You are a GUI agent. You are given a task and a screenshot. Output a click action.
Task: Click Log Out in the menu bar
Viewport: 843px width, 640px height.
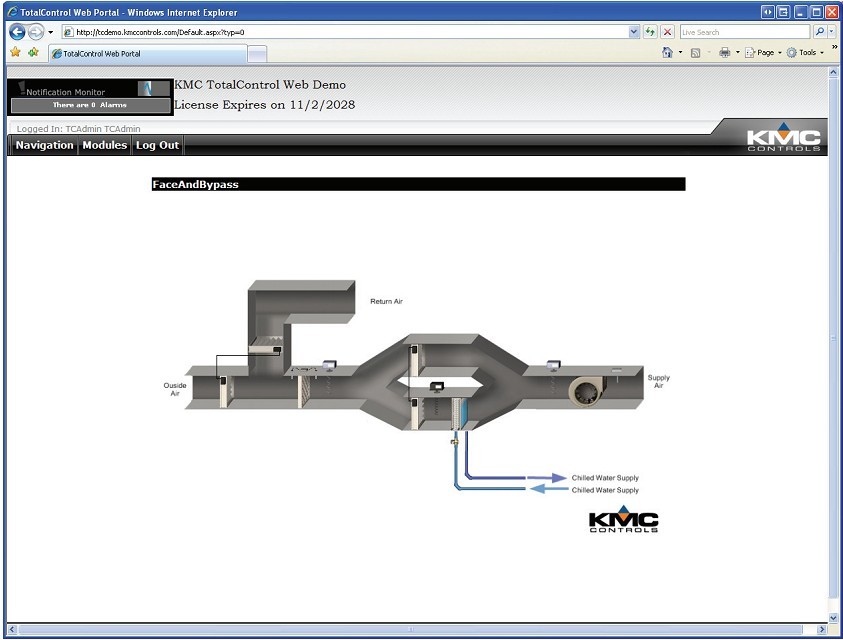(157, 145)
